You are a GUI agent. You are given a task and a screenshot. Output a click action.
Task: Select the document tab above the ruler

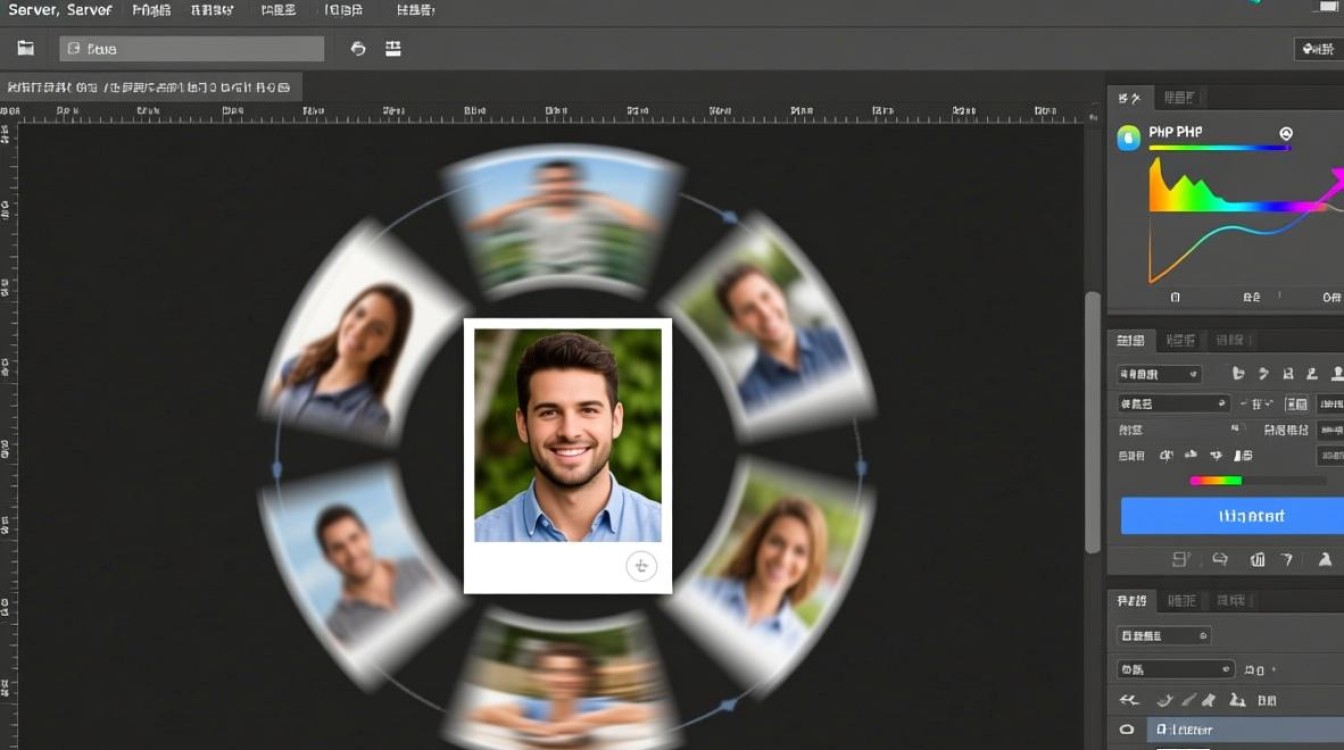[150, 86]
